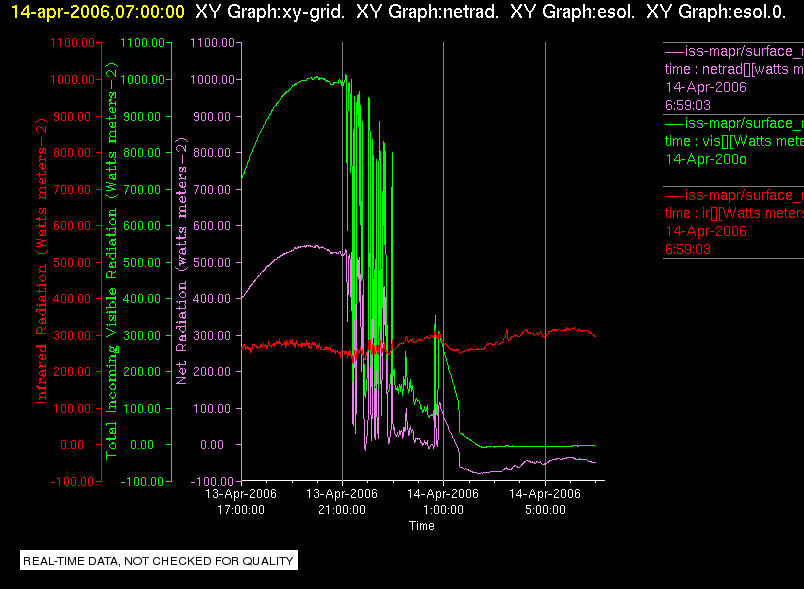Viewport: 804px width, 589px height.
Task: Click red axis tick value -100.00
Action: (x=72, y=482)
